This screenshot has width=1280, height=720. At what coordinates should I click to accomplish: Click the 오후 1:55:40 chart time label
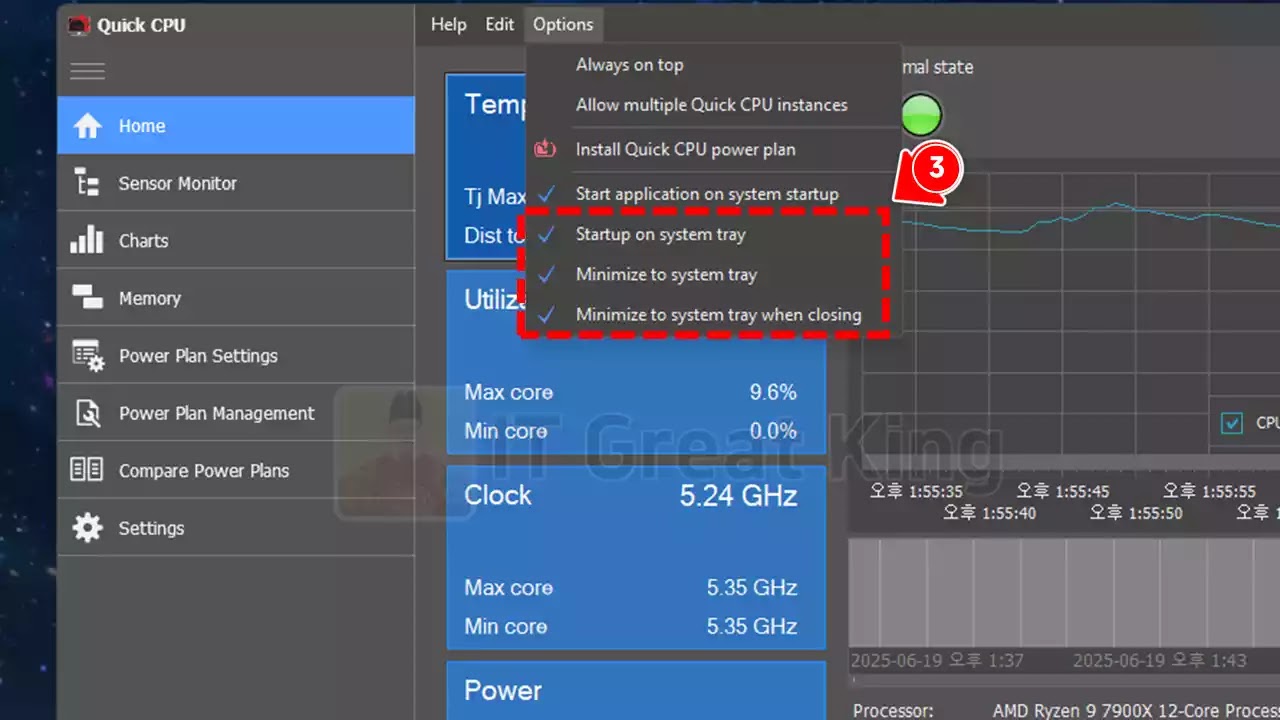(x=990, y=513)
